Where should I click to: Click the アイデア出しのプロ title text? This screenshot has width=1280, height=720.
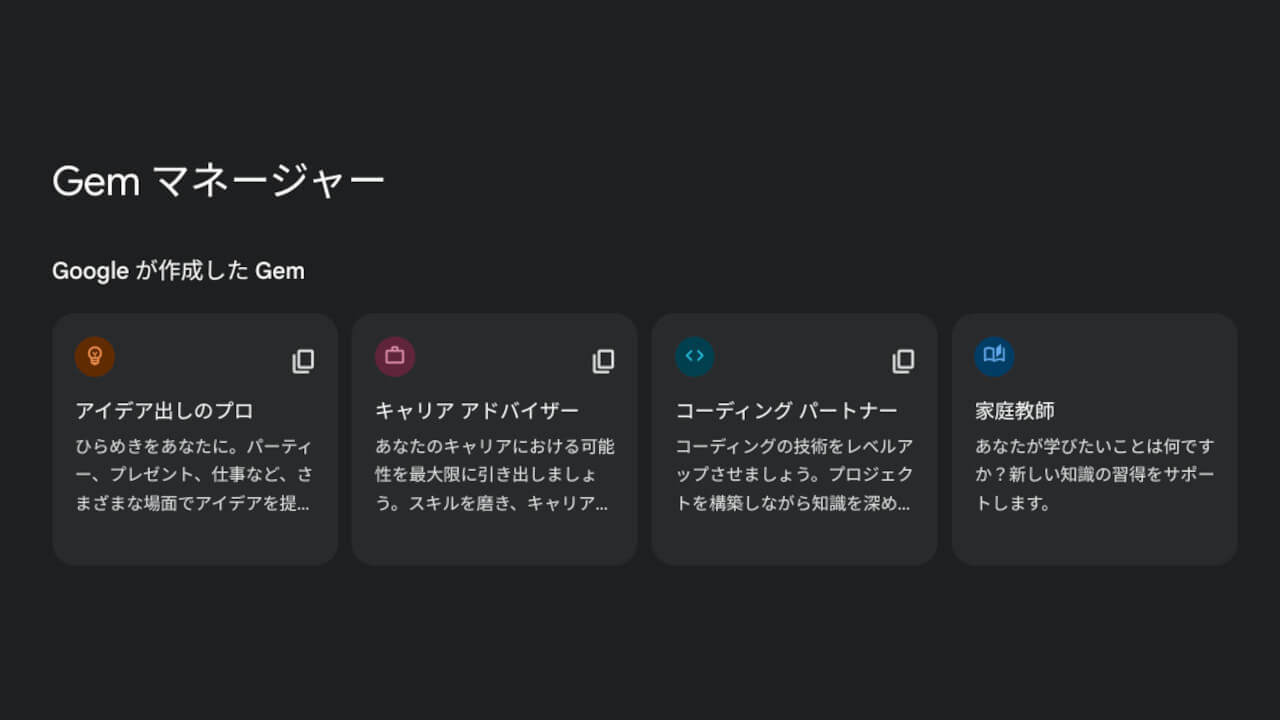(146, 408)
